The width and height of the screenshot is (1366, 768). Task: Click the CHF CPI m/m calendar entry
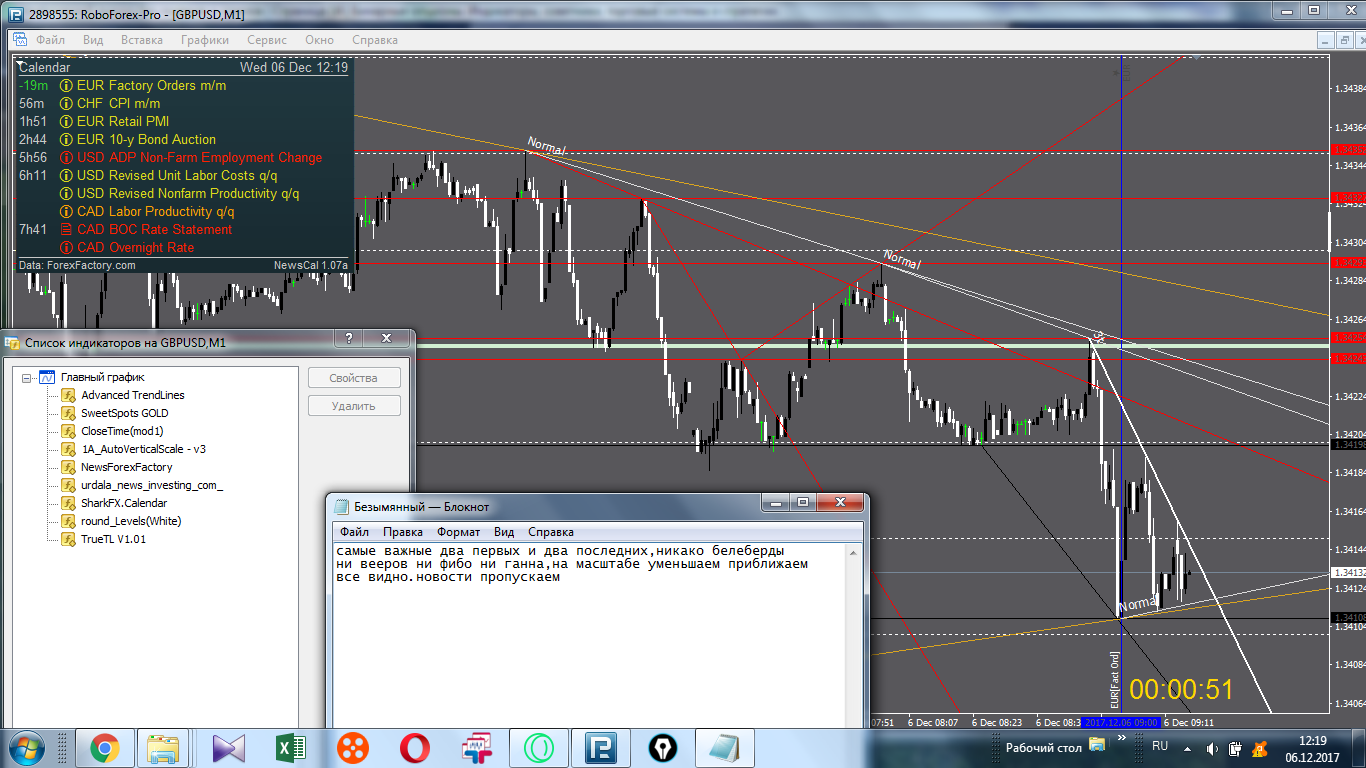coord(118,104)
